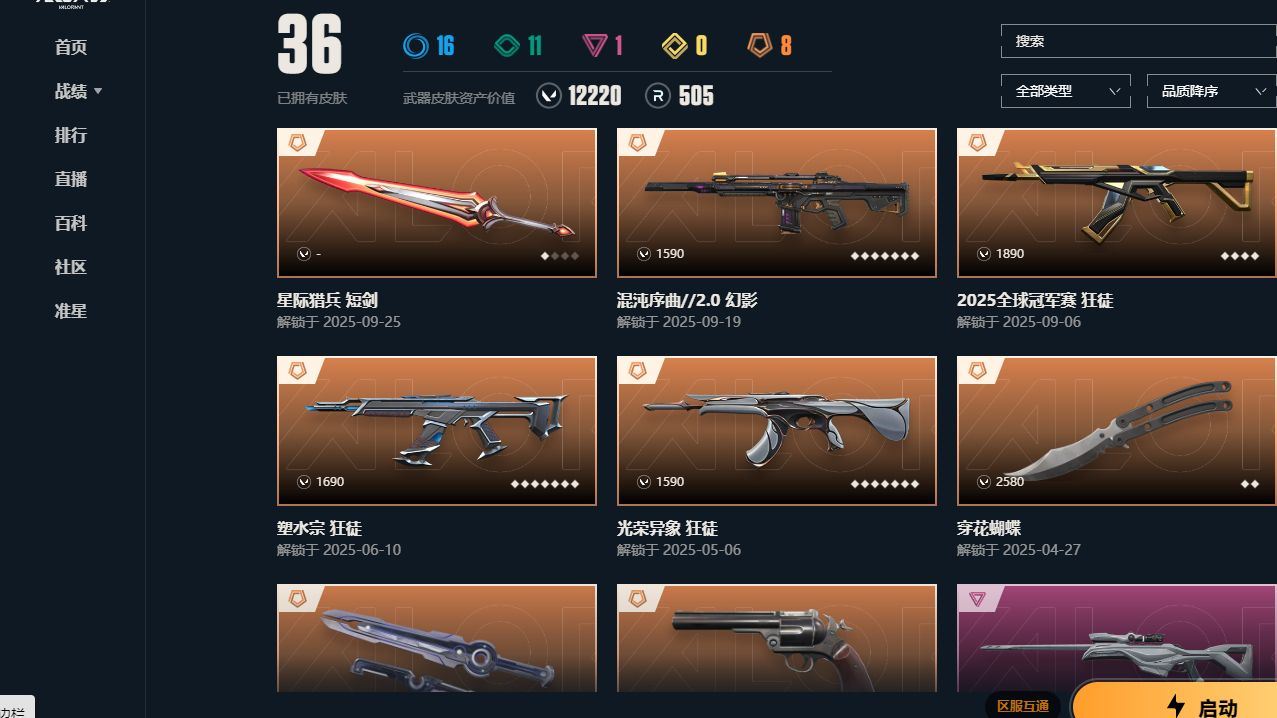The width and height of the screenshot is (1277, 718).
Task: Click the orange Exclusive tier icon showing 8
Action: 761,45
